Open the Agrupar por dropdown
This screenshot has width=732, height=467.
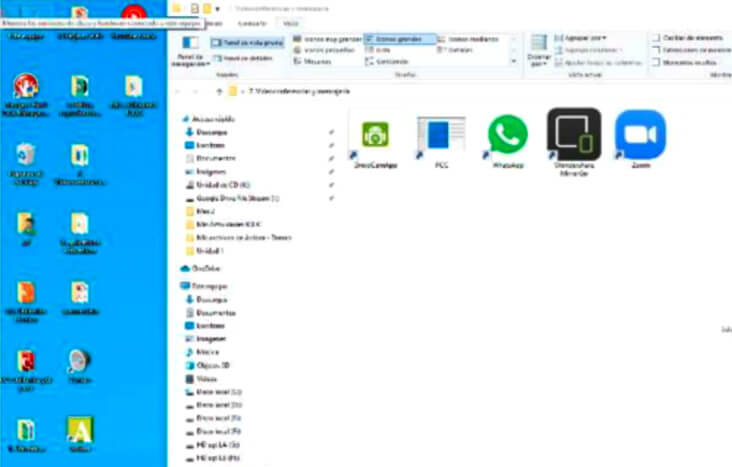click(580, 38)
